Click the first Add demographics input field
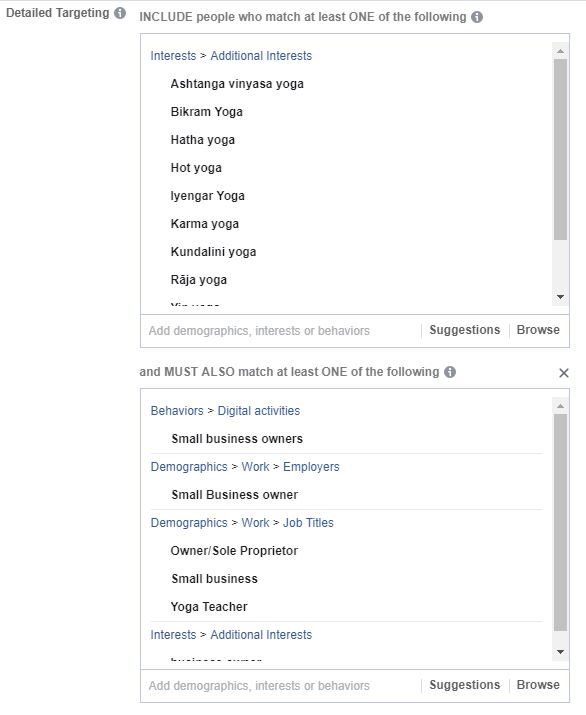 coord(281,331)
